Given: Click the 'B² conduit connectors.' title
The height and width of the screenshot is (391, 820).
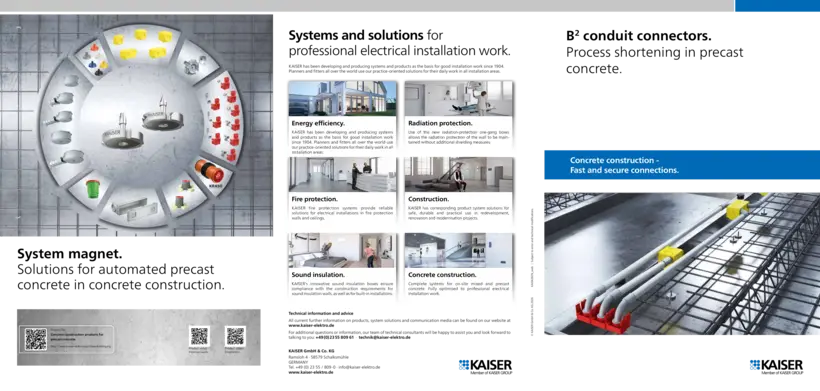Looking at the screenshot, I should coord(639,36).
